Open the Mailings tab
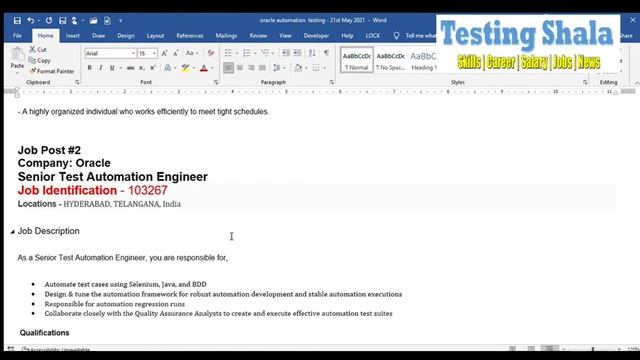The image size is (640, 360). (x=226, y=36)
